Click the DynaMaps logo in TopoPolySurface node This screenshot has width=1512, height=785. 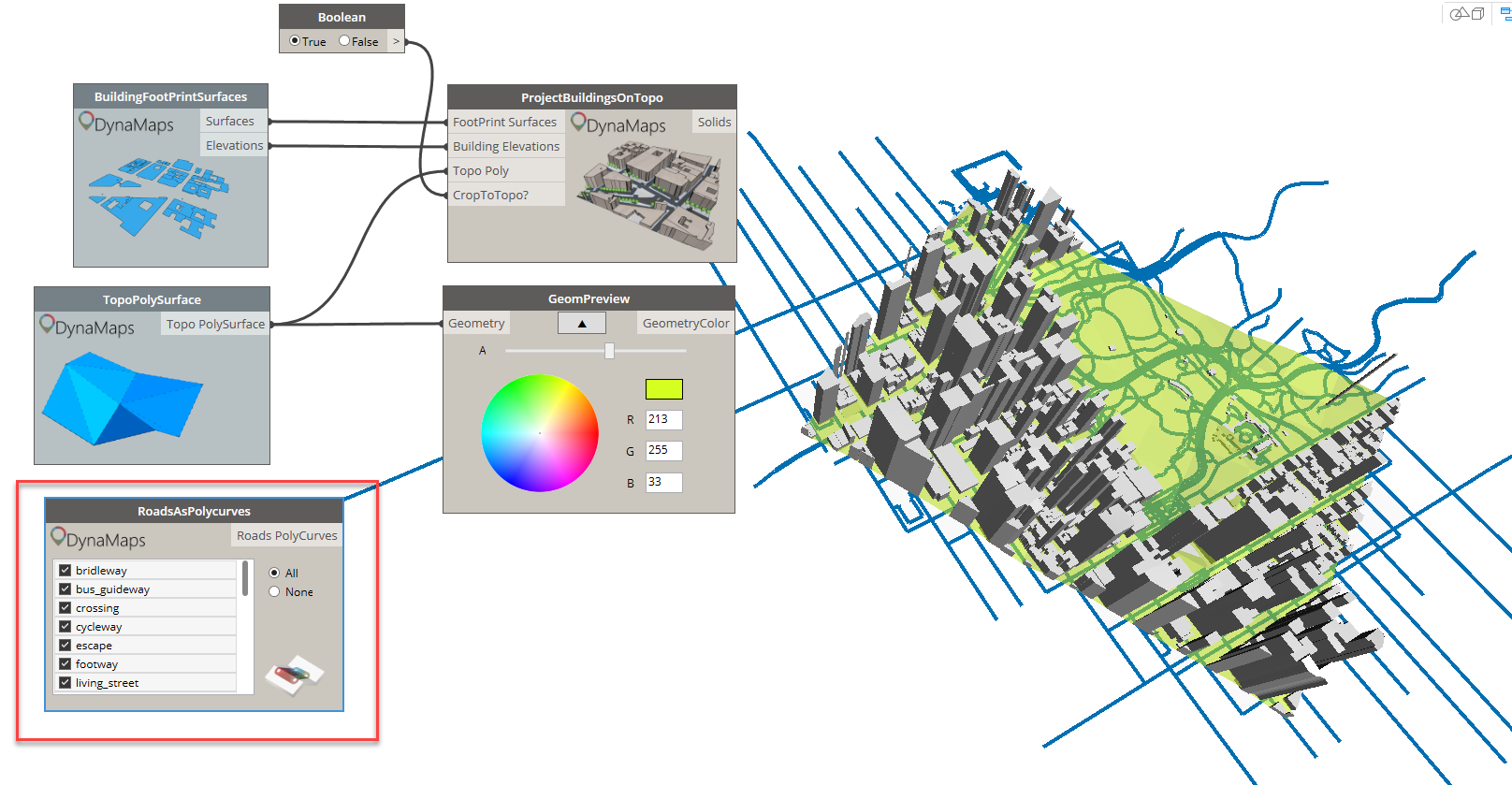(x=87, y=327)
